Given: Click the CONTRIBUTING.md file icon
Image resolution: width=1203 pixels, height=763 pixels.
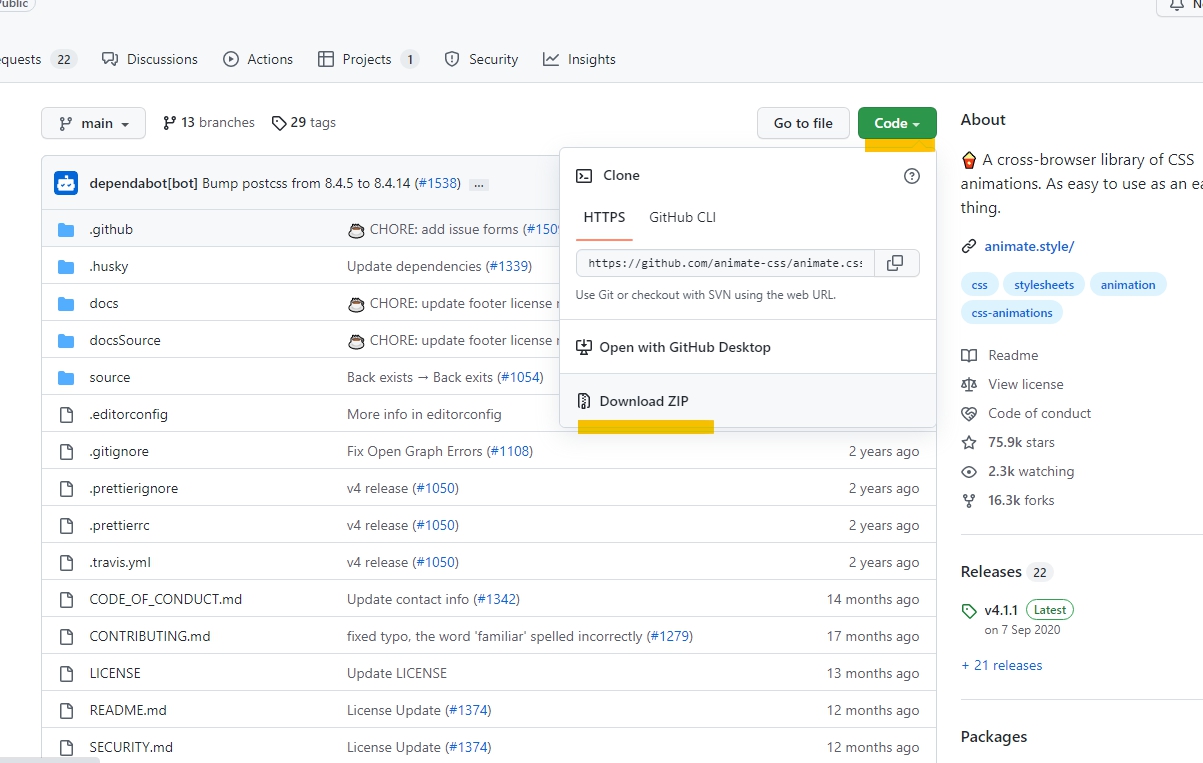Looking at the screenshot, I should 66,636.
